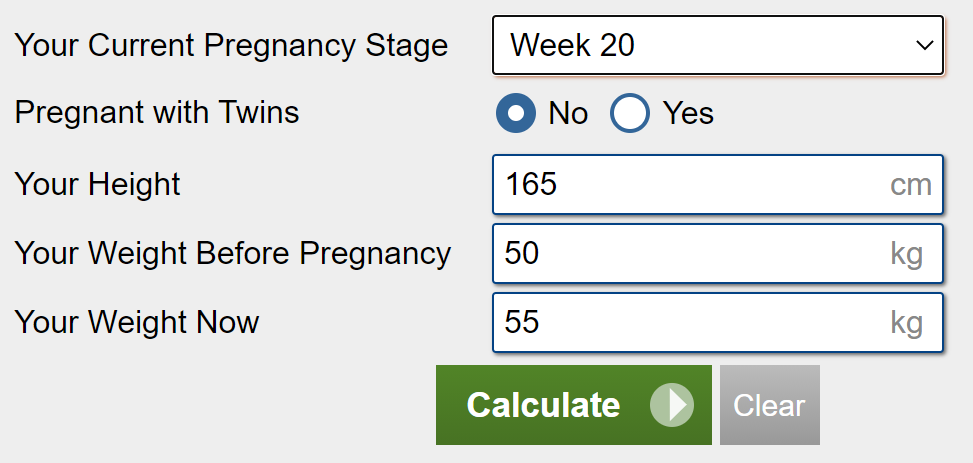Image resolution: width=973 pixels, height=463 pixels.
Task: Focus the Your Height field showing 165
Action: tap(718, 185)
